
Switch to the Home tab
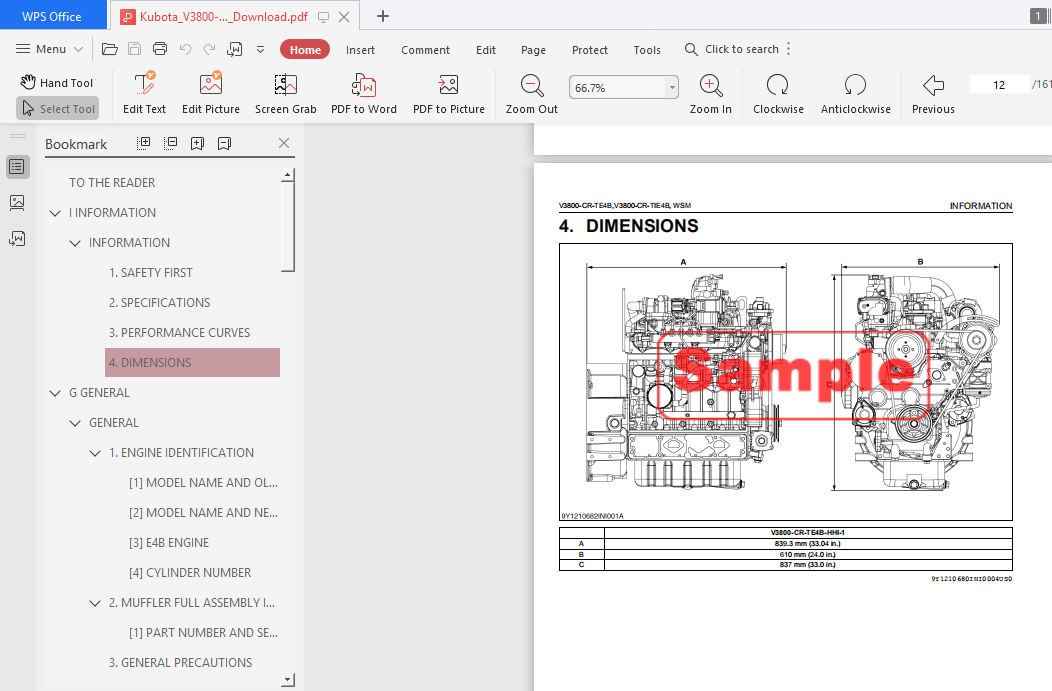click(x=305, y=50)
